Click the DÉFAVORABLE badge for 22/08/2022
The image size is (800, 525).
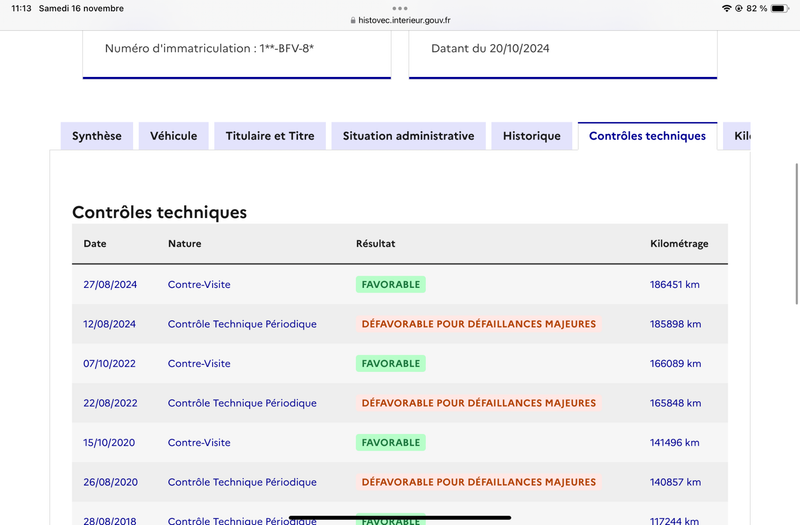[x=479, y=403]
